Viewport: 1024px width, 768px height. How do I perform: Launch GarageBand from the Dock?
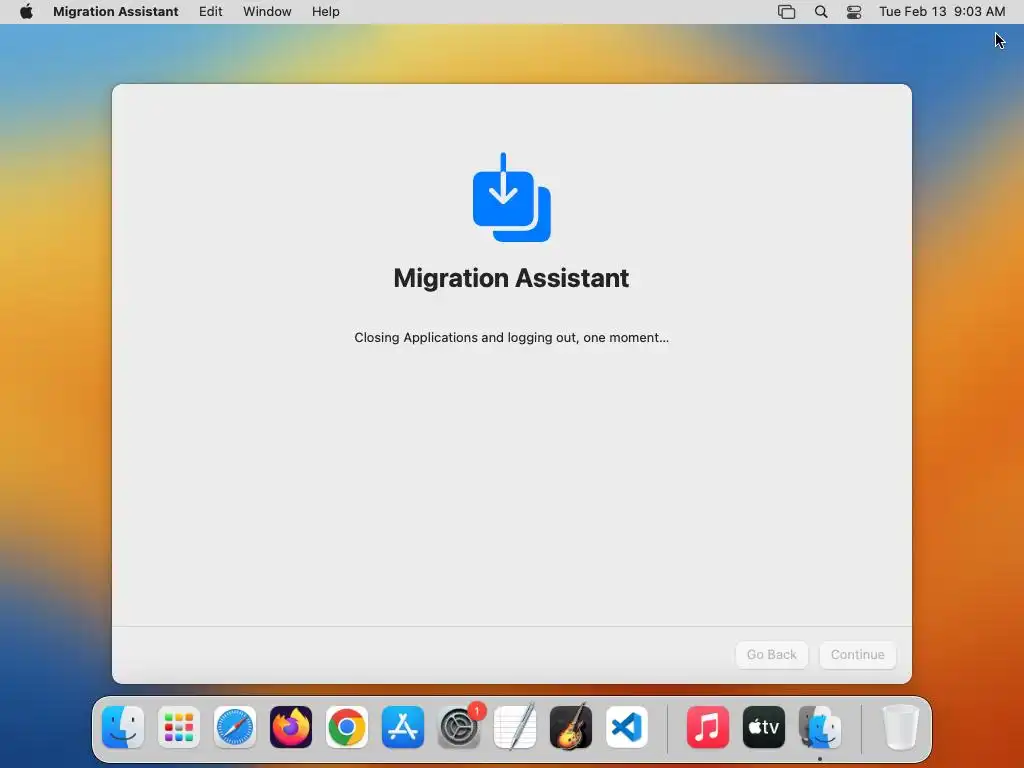coord(571,727)
